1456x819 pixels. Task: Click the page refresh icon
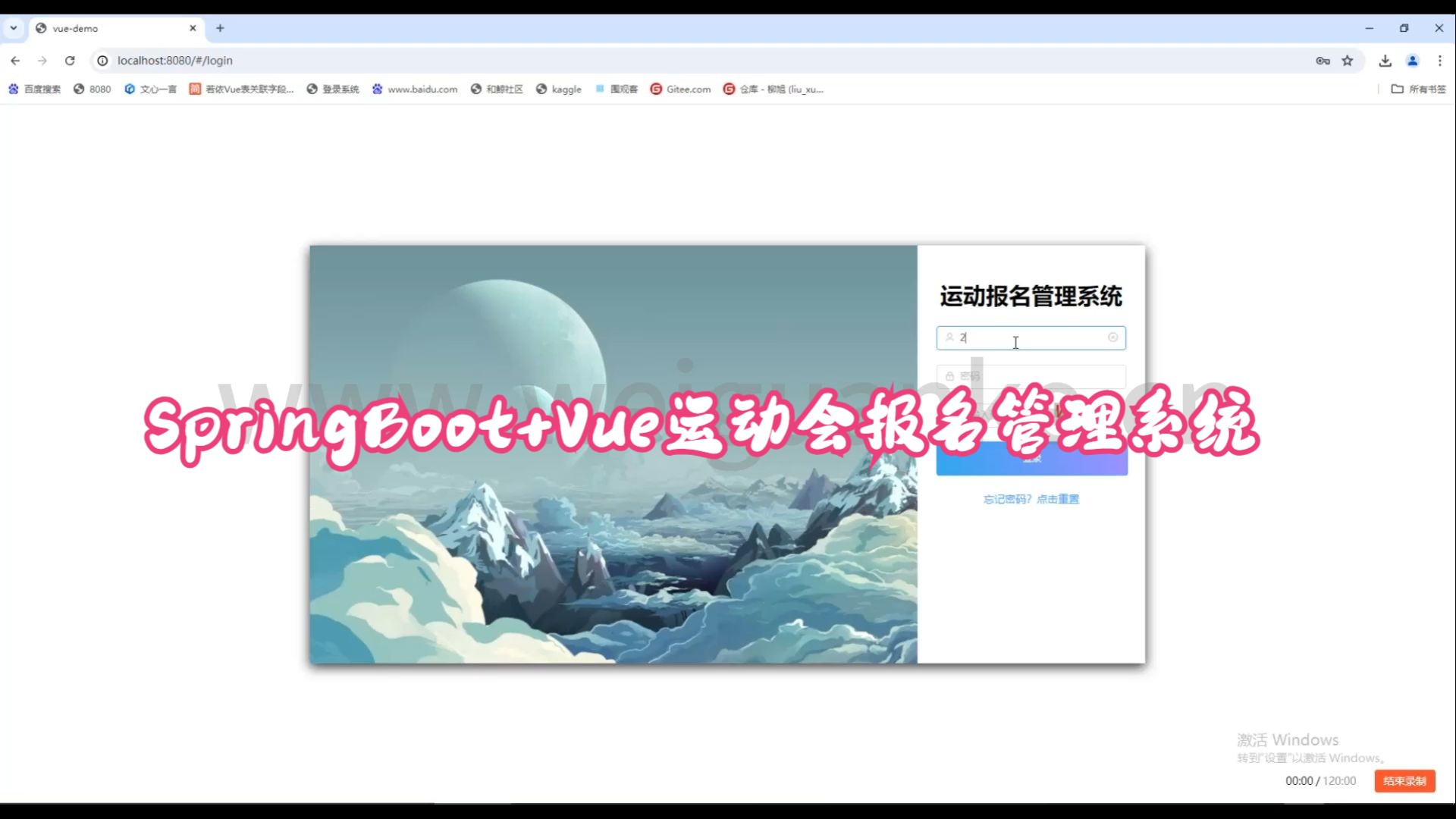pos(70,61)
